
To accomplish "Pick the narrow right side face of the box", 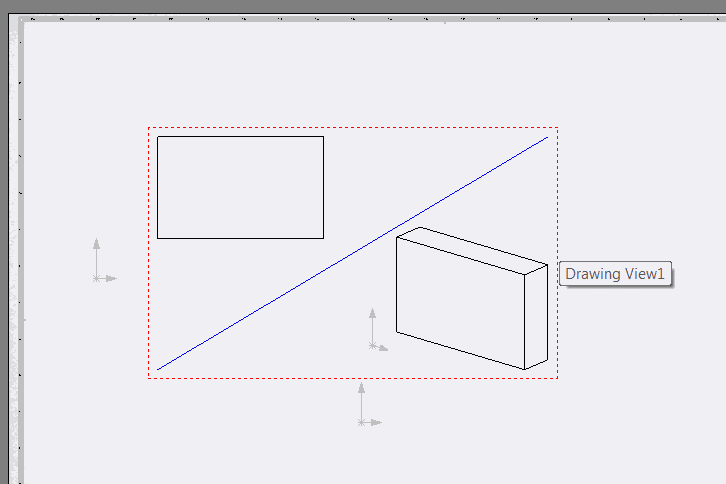I will pyautogui.click(x=536, y=317).
